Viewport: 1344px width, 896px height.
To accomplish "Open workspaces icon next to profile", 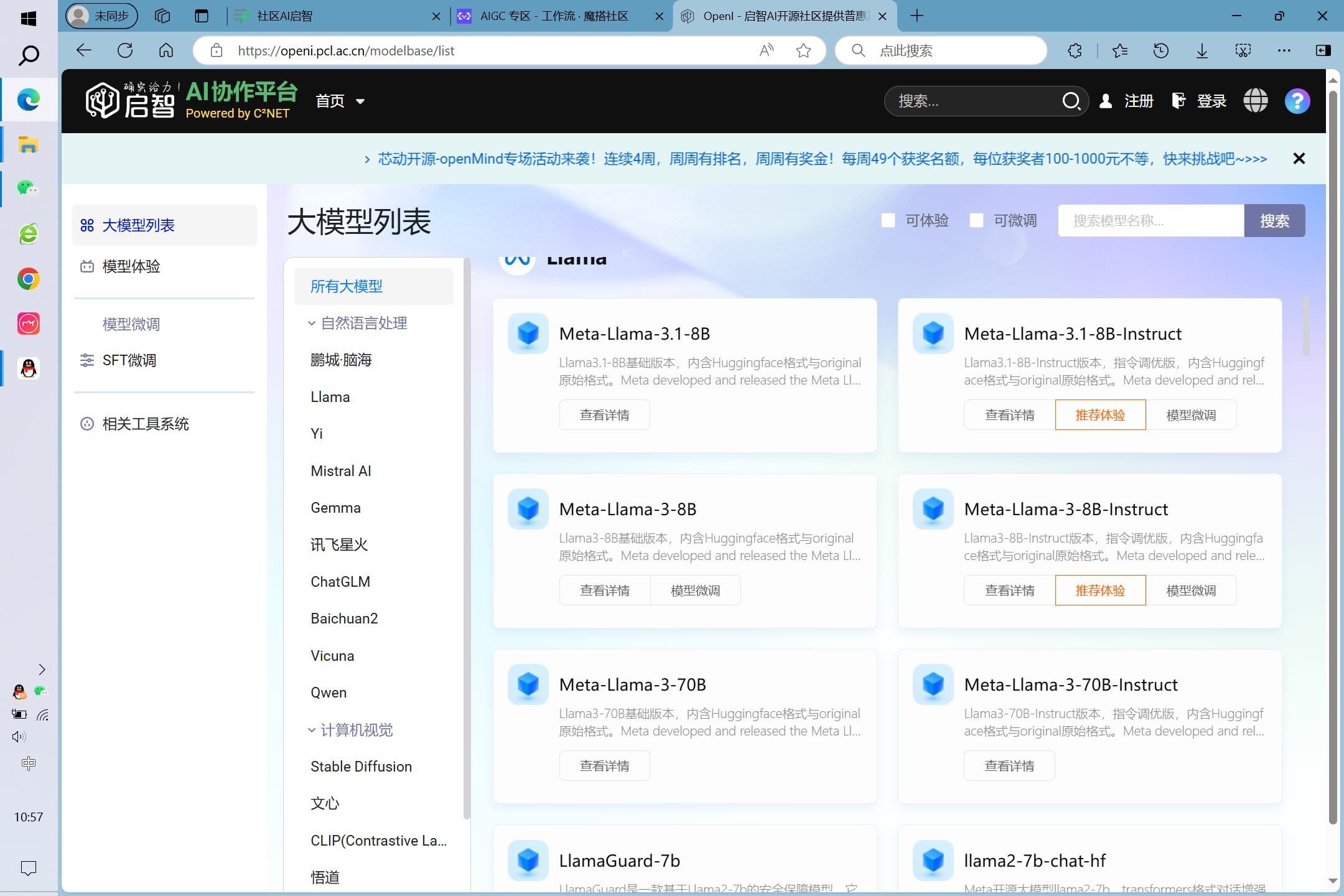I will pos(162,16).
